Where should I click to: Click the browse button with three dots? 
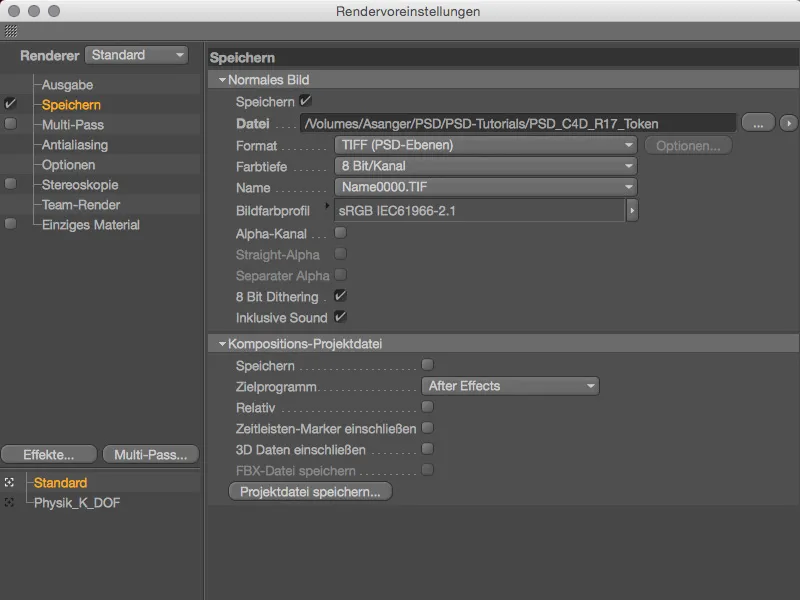(758, 123)
